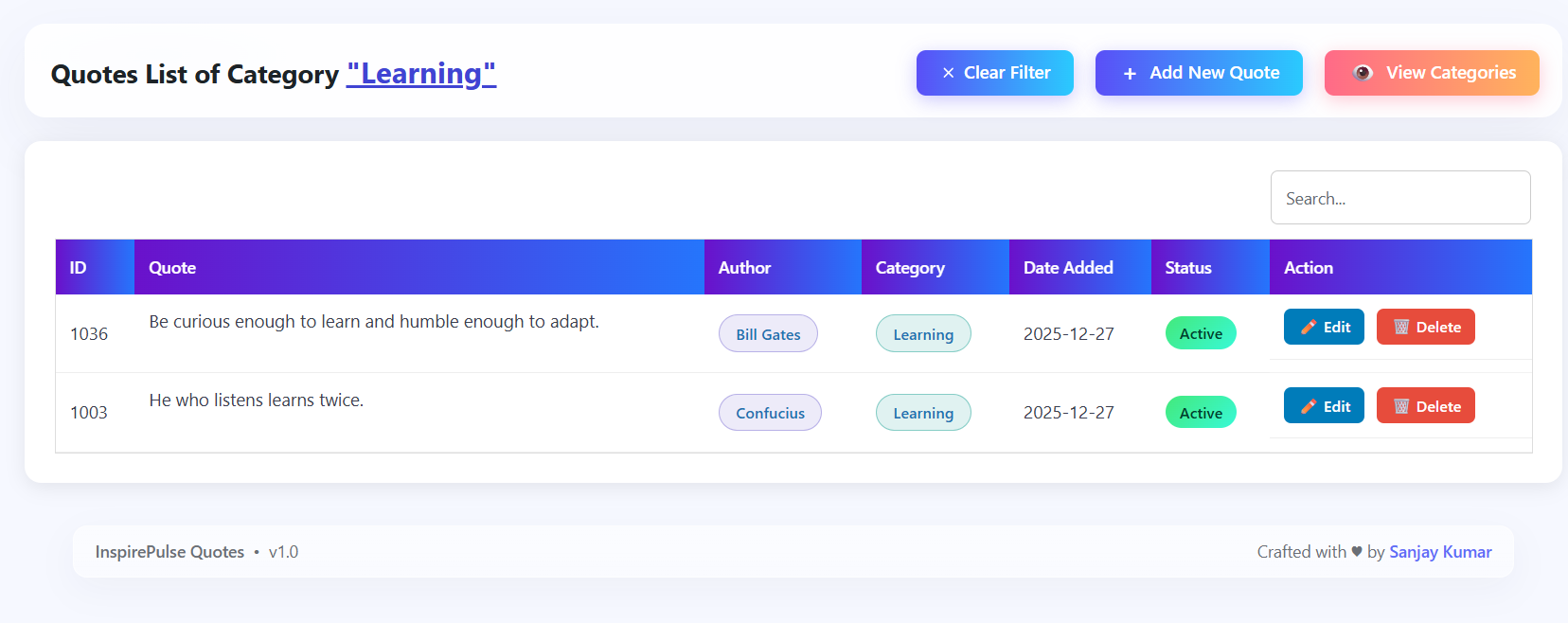The width and height of the screenshot is (1568, 623).
Task: Click Learning category tag in row 1036
Action: (x=923, y=334)
